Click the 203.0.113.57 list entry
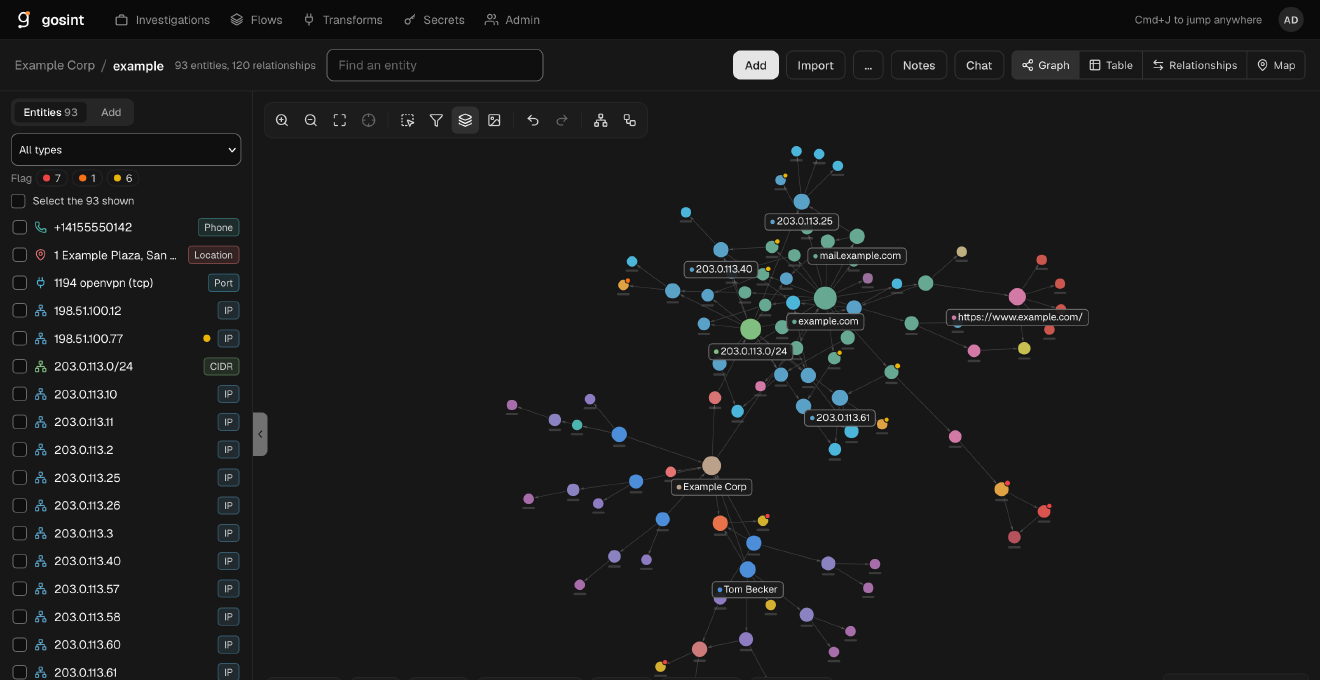The width and height of the screenshot is (1320, 680). coord(126,589)
